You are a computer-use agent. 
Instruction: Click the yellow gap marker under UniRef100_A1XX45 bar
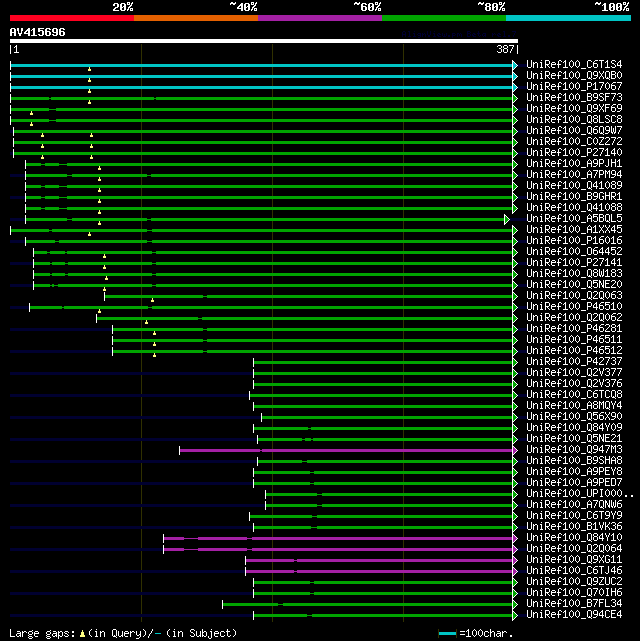[90, 234]
